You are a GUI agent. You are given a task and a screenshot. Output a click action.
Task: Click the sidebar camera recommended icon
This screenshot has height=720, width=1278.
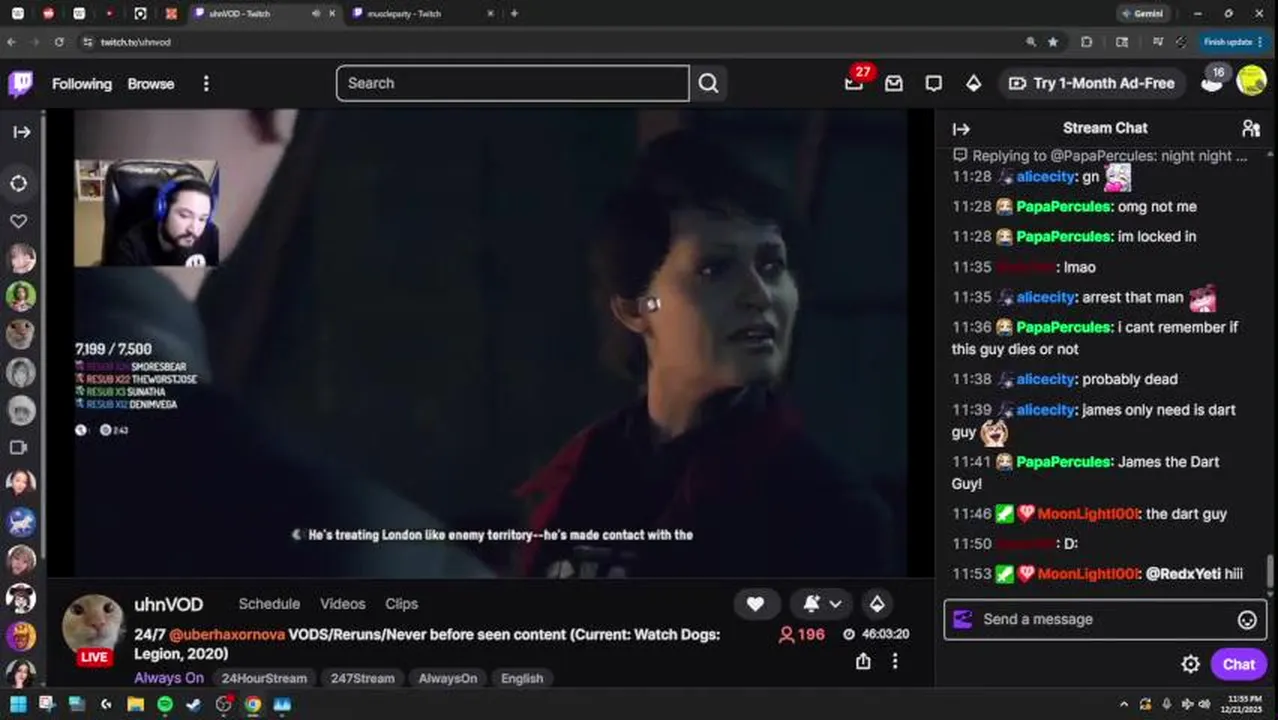(x=19, y=448)
